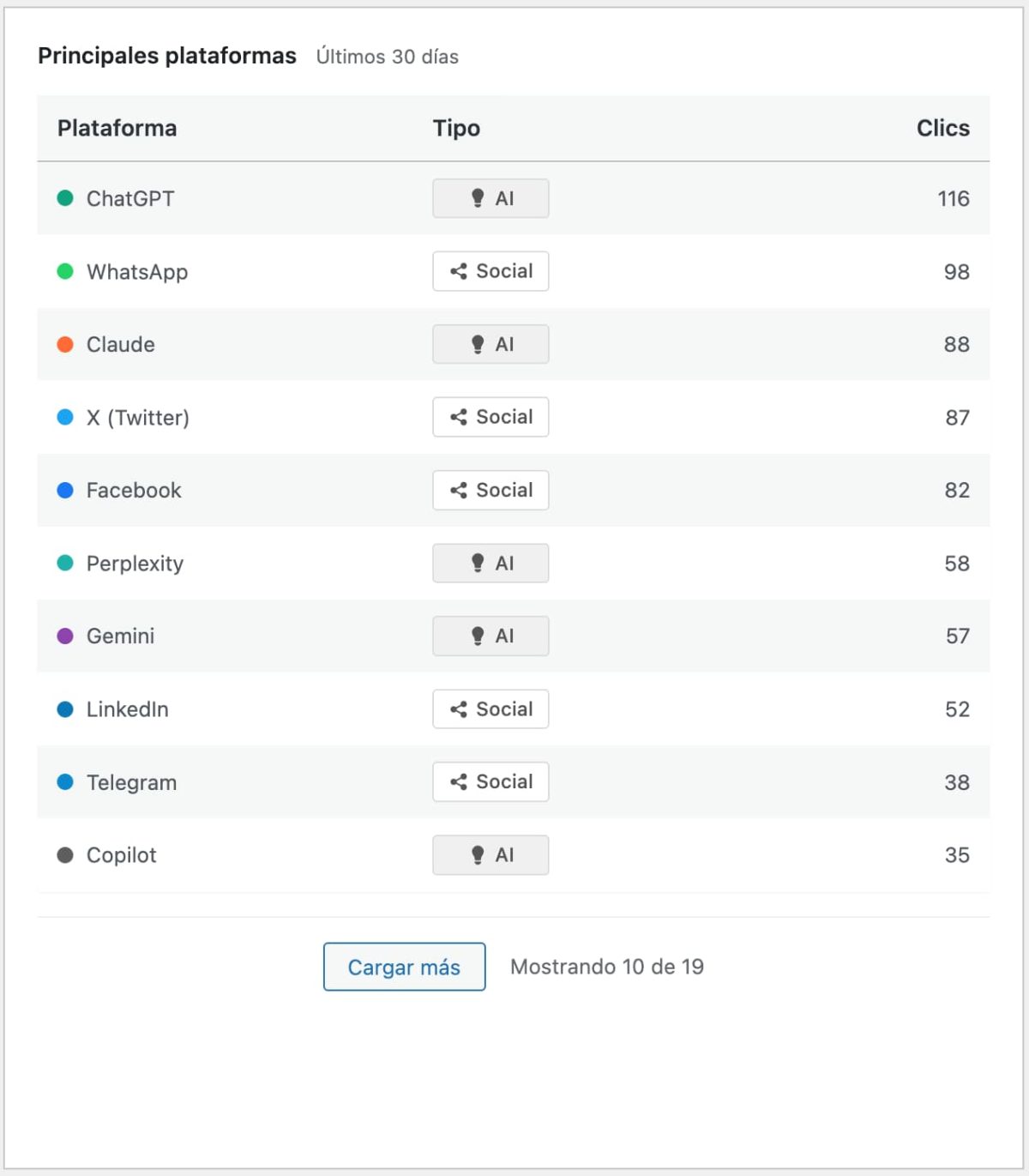
Task: Select the LinkedIn platform name
Action: coord(128,709)
